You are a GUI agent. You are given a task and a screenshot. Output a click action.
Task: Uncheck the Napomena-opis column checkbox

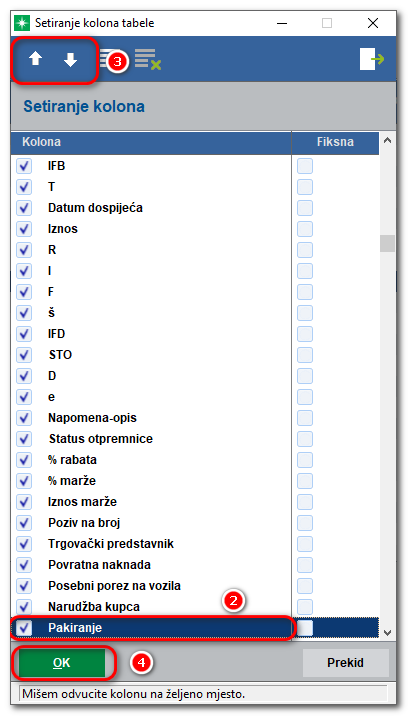[x=24, y=418]
